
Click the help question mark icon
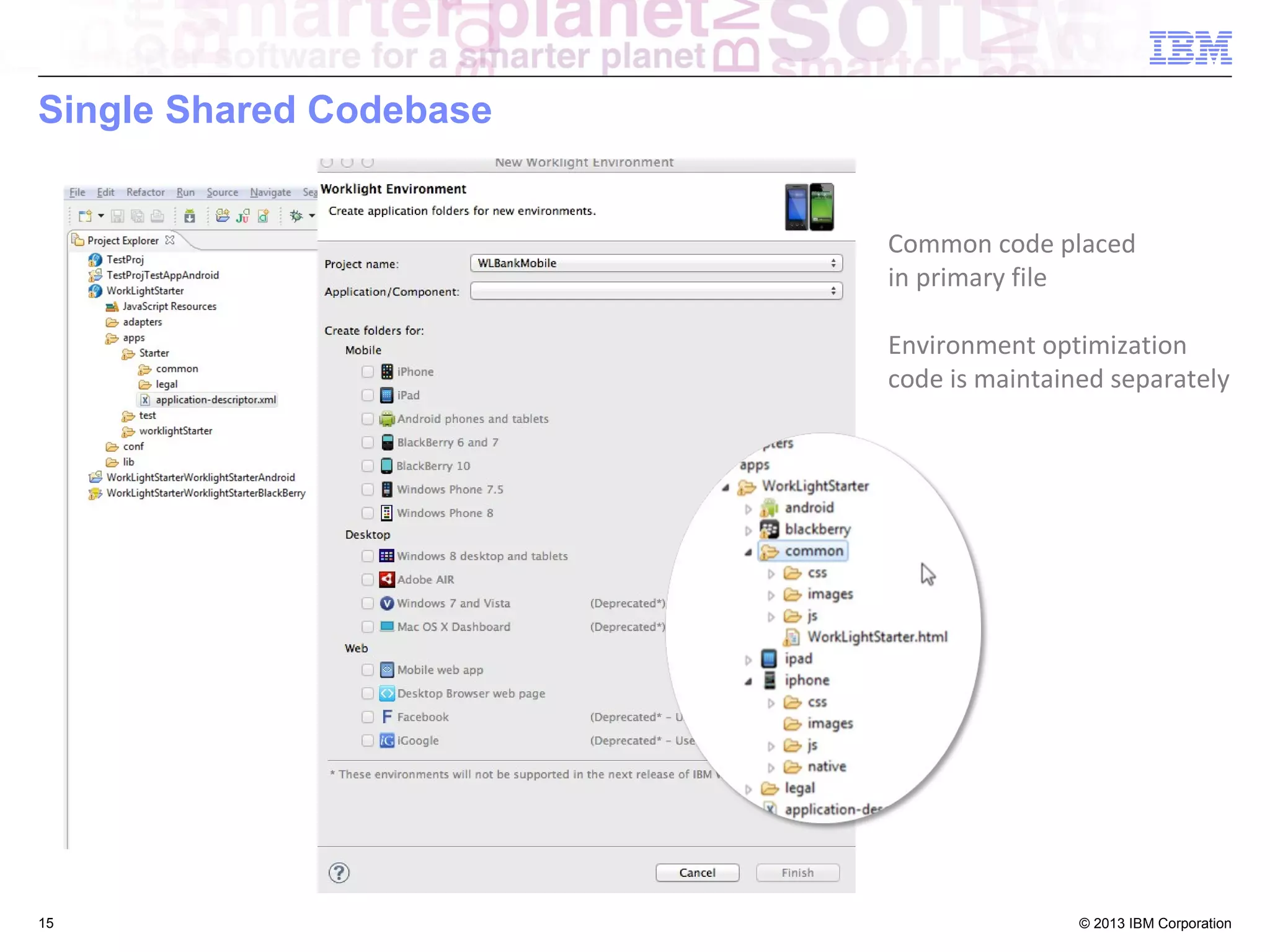339,873
